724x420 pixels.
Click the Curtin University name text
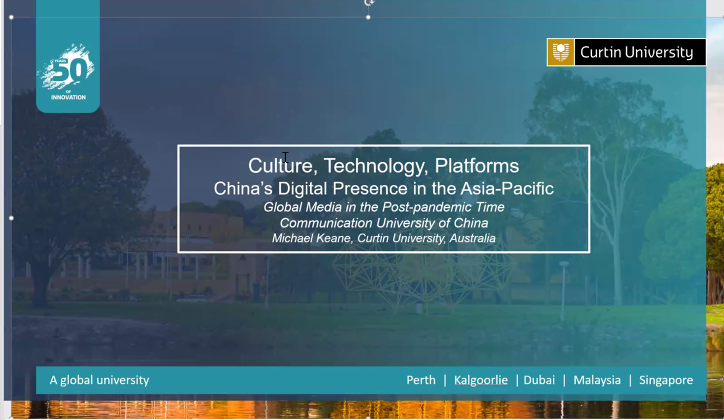coord(635,52)
